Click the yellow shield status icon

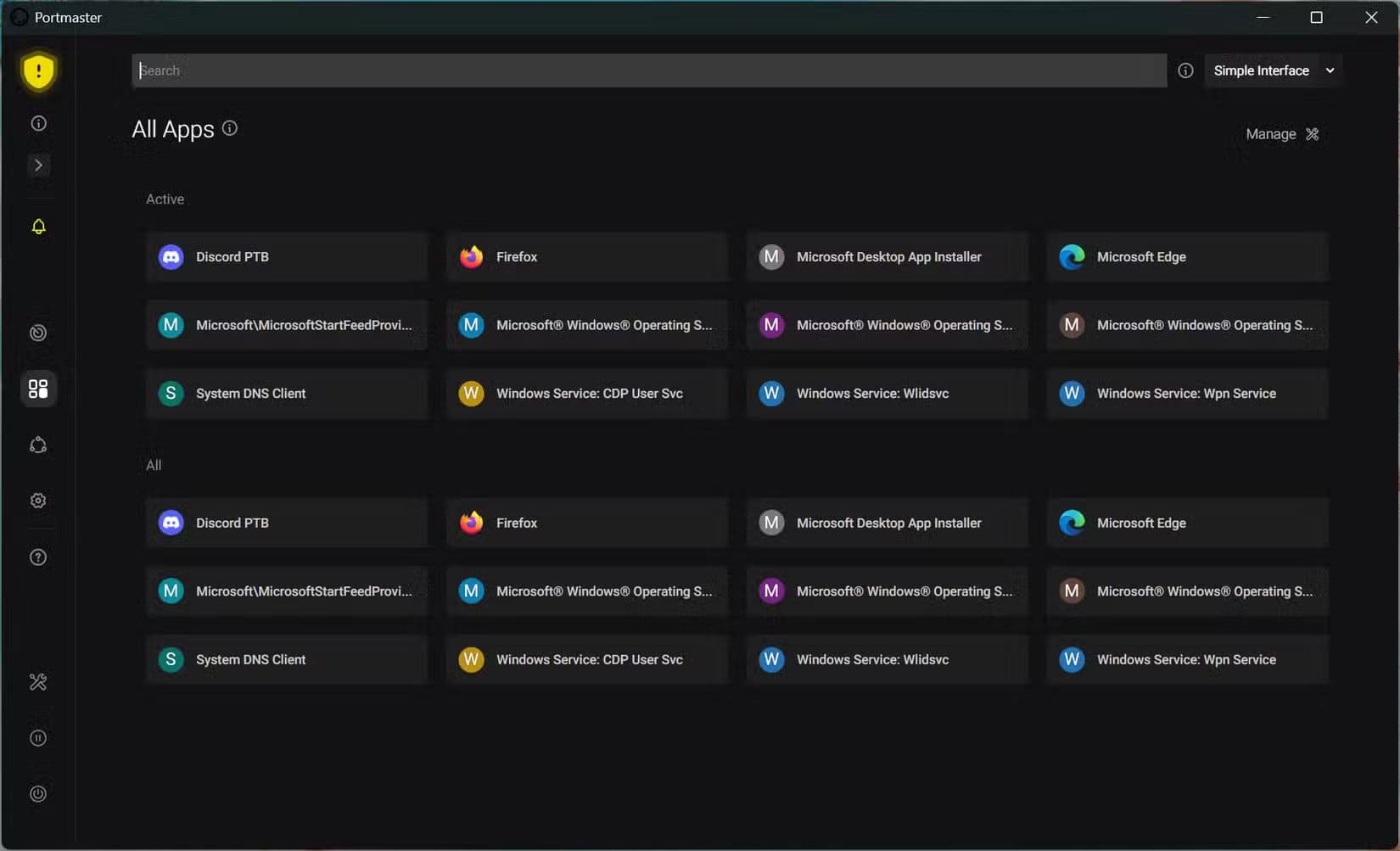click(38, 71)
